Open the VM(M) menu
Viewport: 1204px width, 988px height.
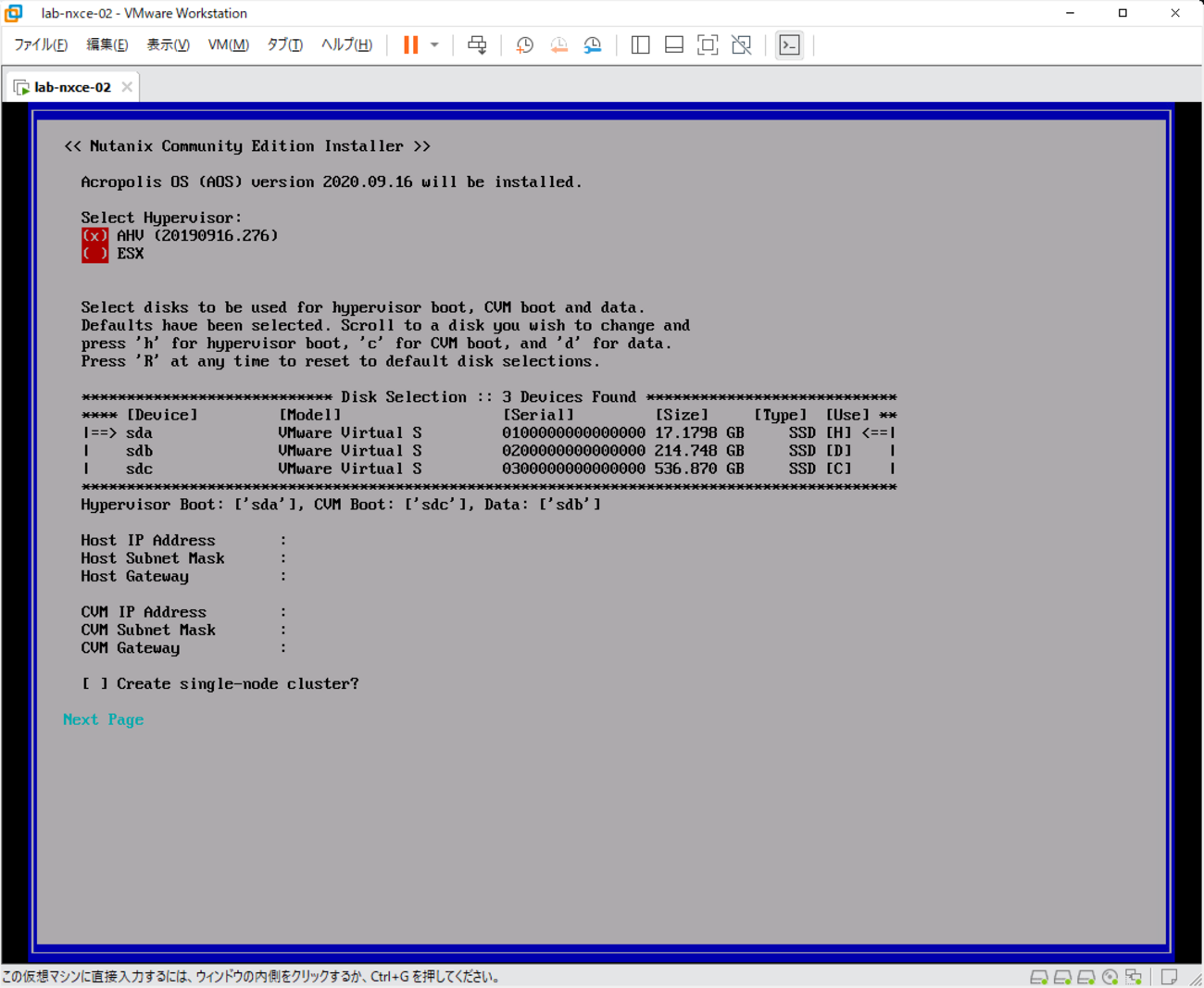pos(228,44)
